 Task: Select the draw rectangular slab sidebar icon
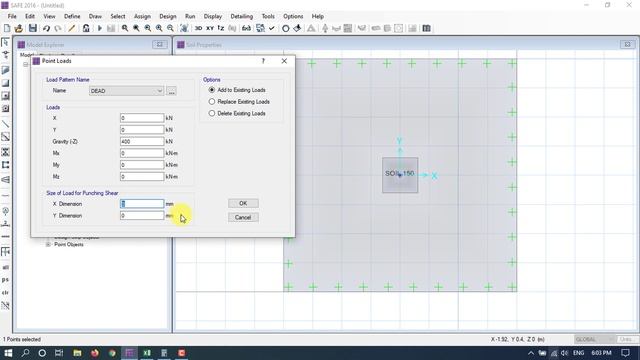tap(5, 83)
